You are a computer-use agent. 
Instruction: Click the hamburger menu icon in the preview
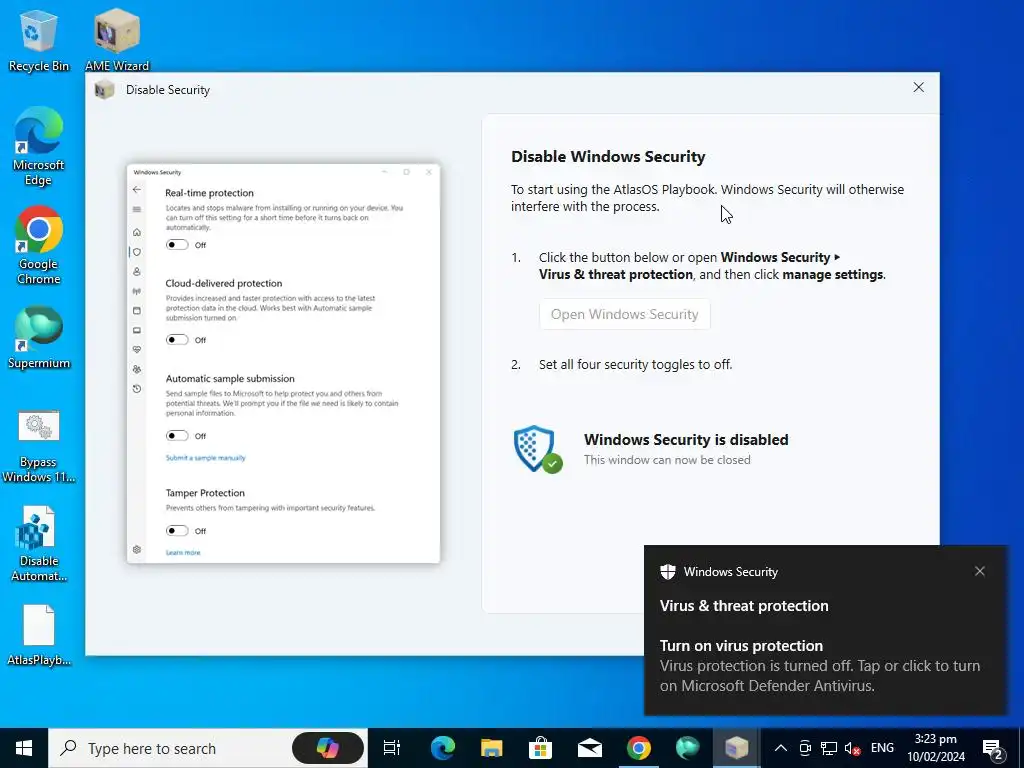pyautogui.click(x=136, y=209)
